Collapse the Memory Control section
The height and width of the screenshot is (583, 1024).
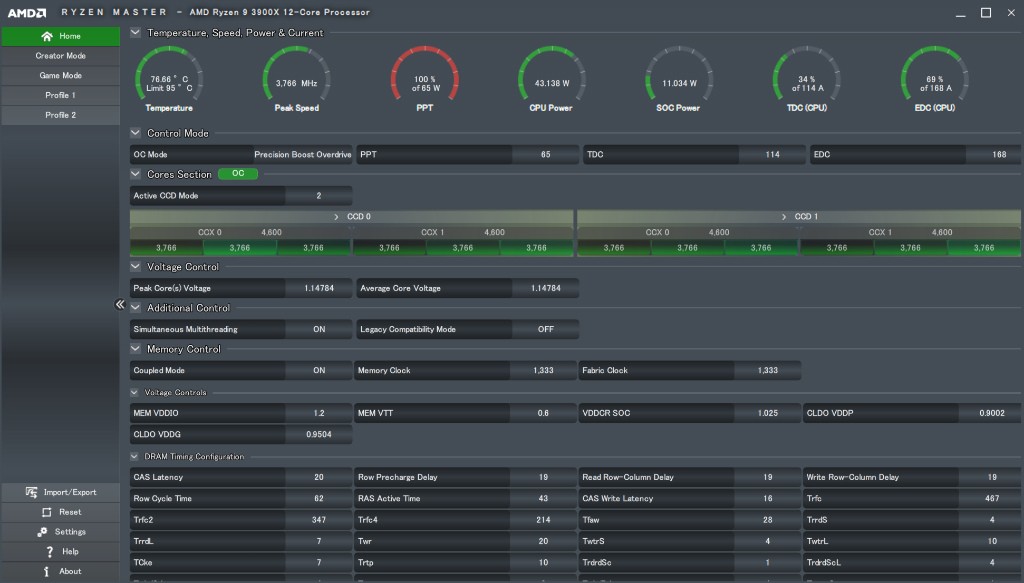tap(136, 349)
